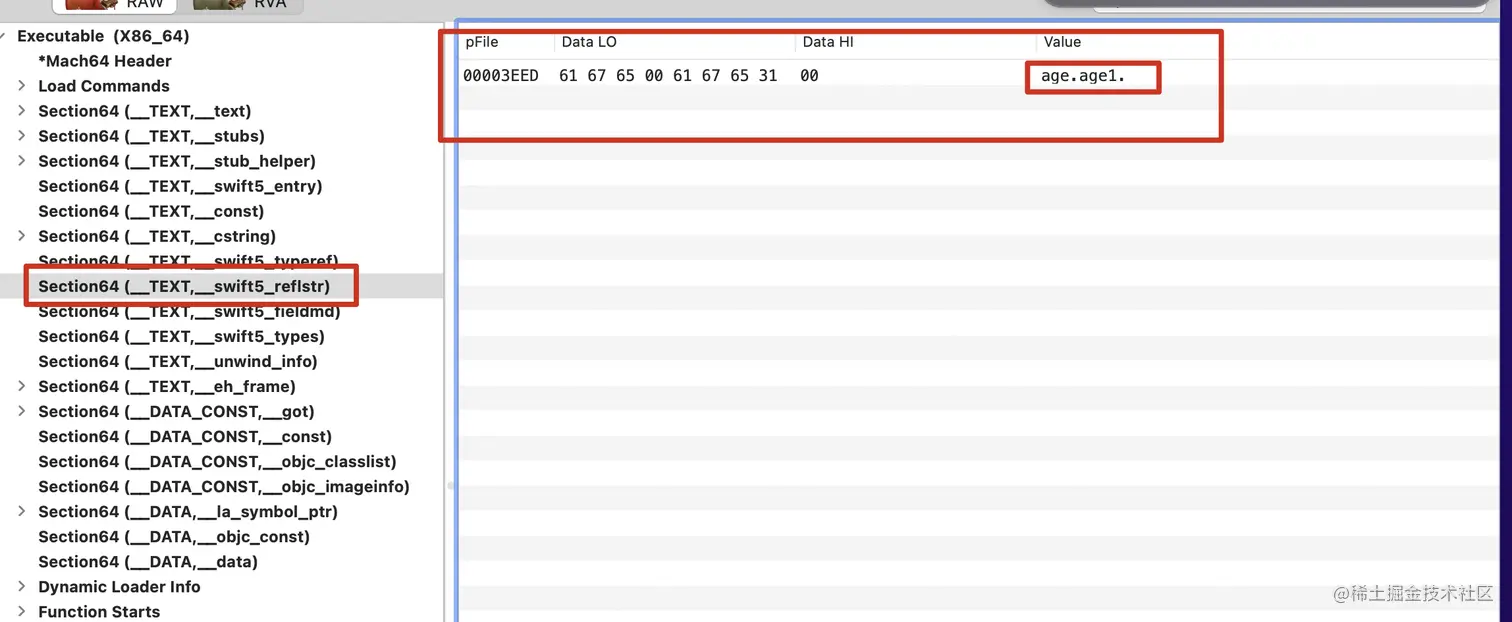Expand Section64 (__TEXT,__eh_frame) disclosure arrow
Image resolution: width=1512 pixels, height=622 pixels.
click(x=22, y=386)
